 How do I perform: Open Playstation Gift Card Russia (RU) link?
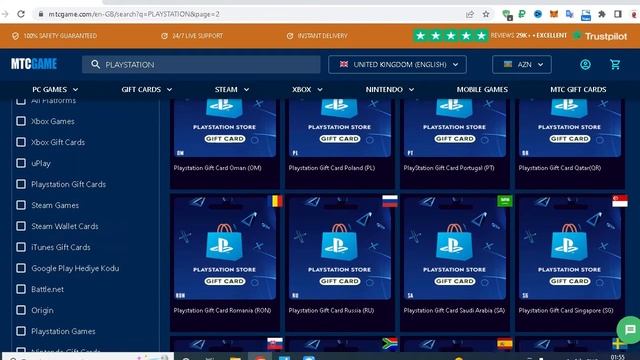[331, 310]
